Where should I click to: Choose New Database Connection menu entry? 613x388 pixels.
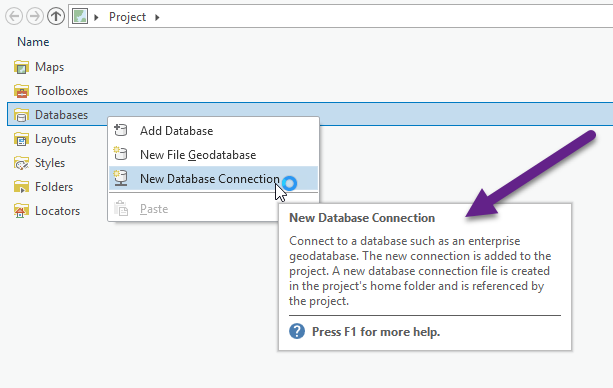tap(213, 178)
